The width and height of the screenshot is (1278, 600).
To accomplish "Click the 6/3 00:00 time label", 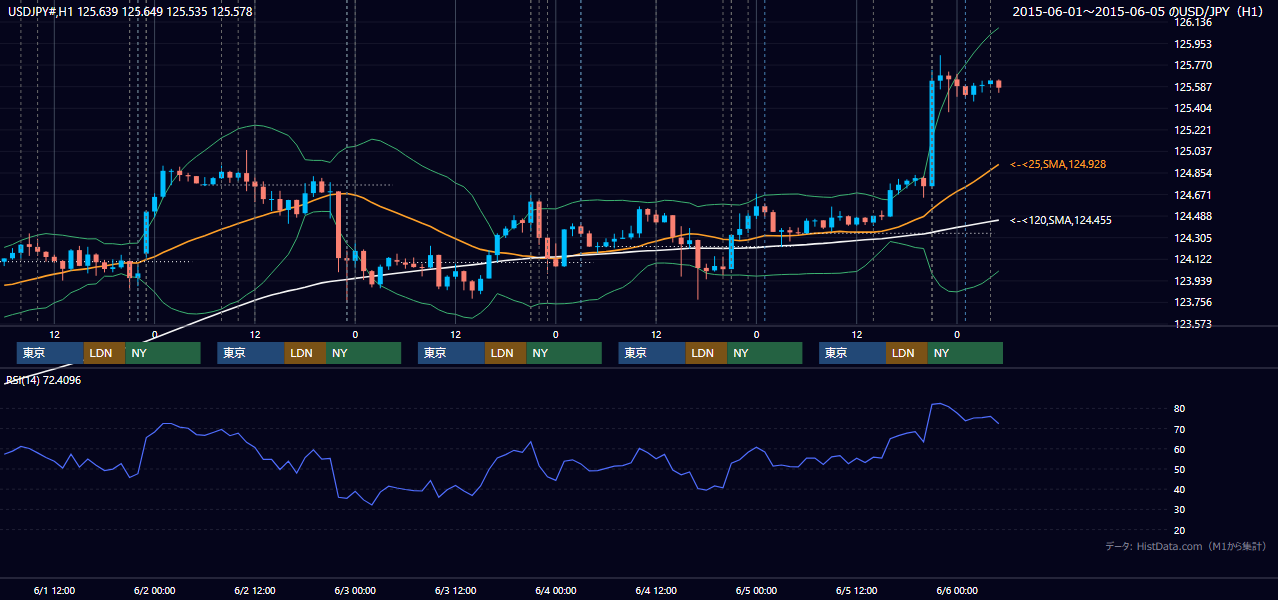I will (x=355, y=590).
